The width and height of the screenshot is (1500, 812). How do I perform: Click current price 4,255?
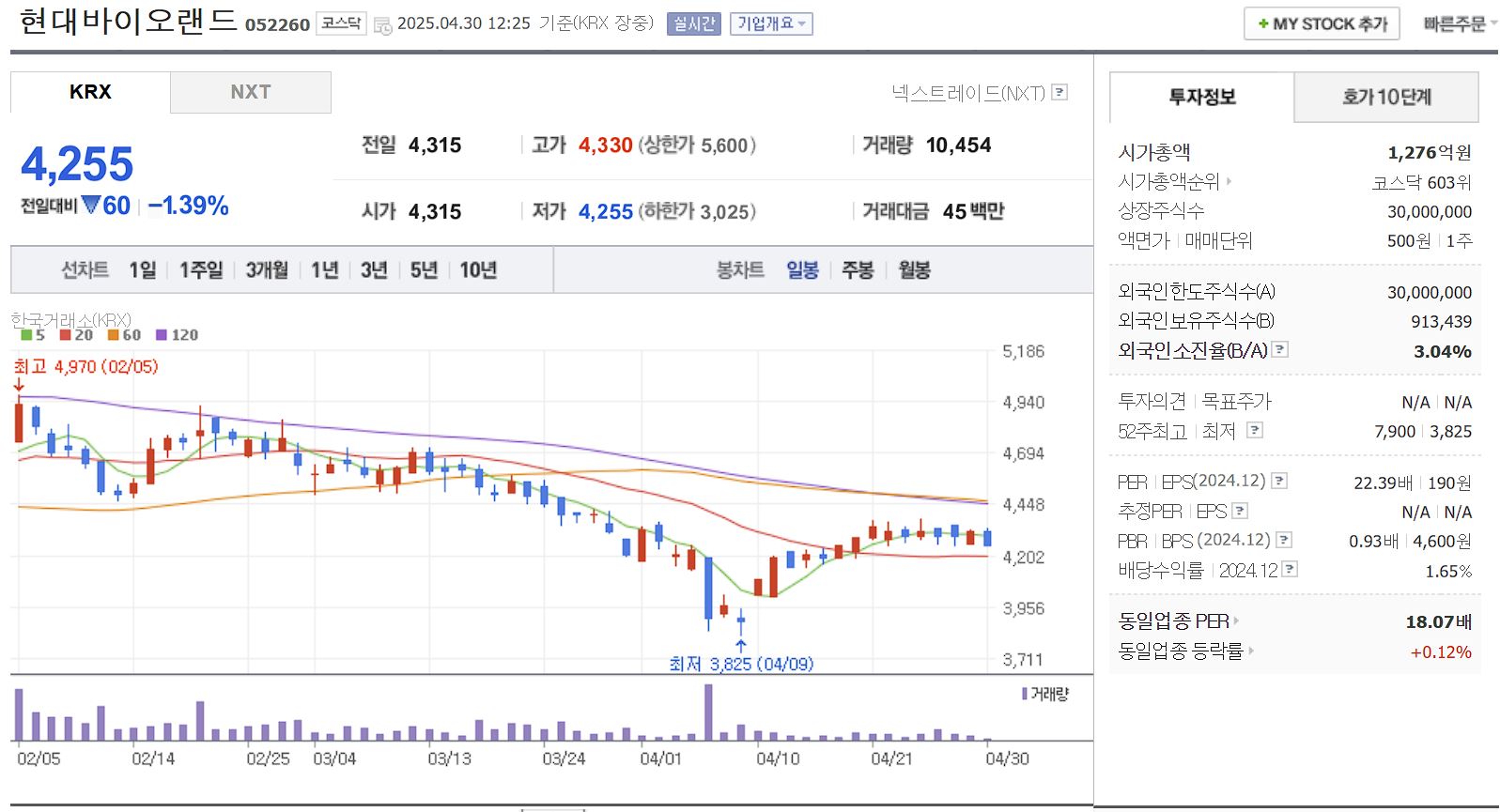tap(77, 164)
